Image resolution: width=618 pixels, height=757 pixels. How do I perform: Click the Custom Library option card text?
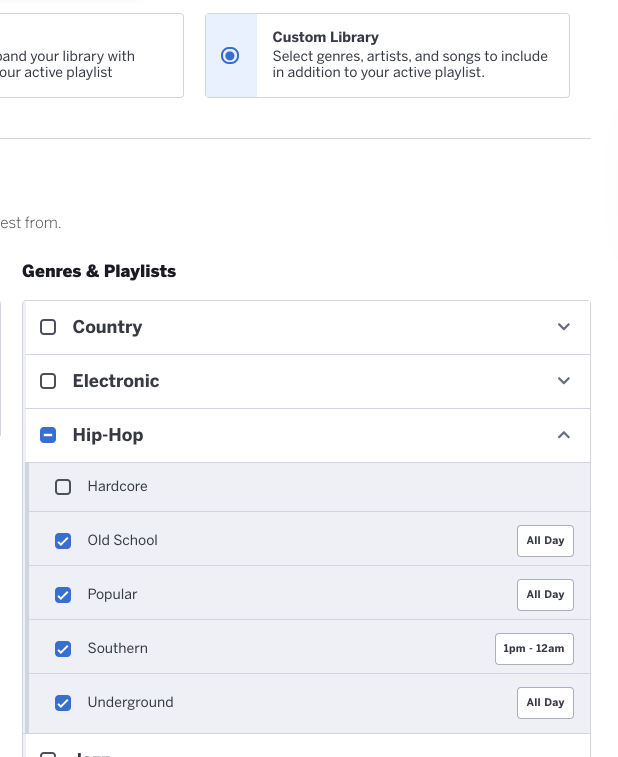coord(410,55)
